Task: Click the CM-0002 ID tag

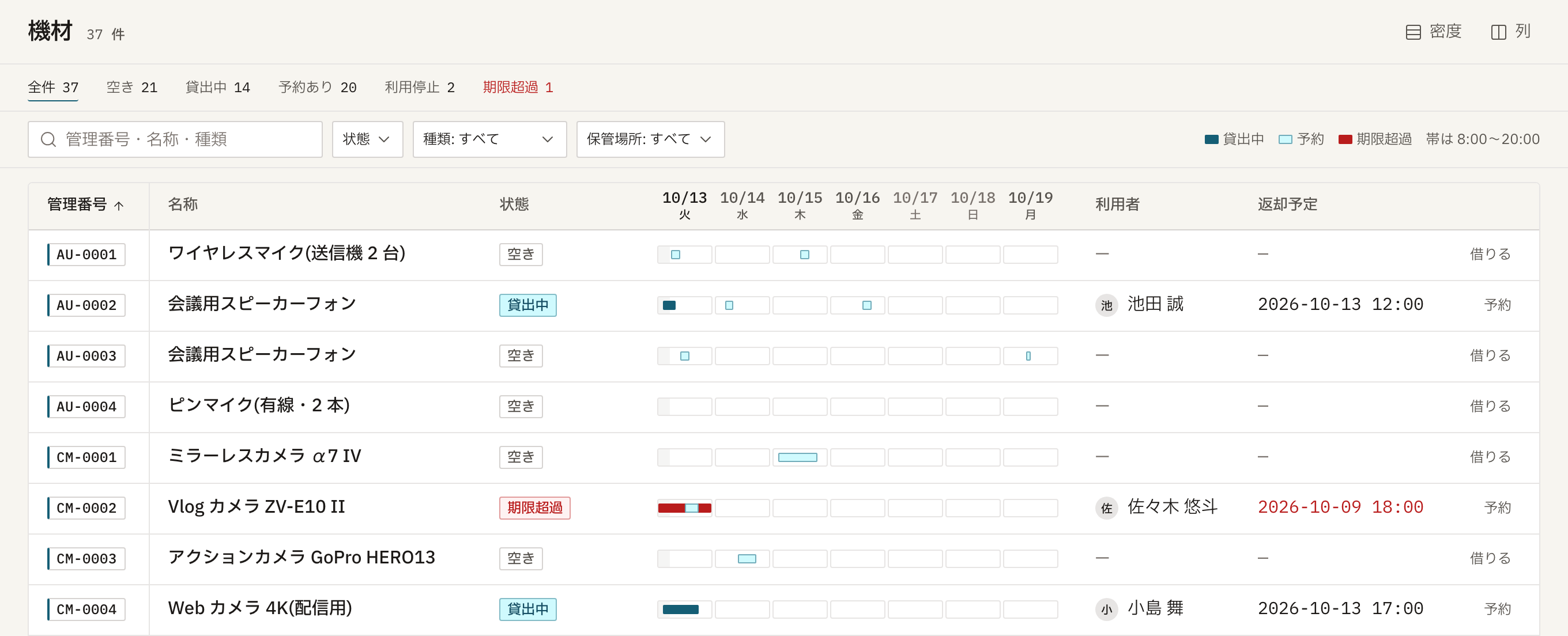Action: (86, 508)
